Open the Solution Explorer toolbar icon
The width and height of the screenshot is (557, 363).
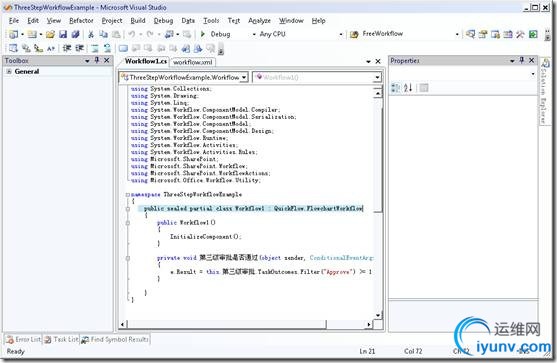click(x=470, y=34)
